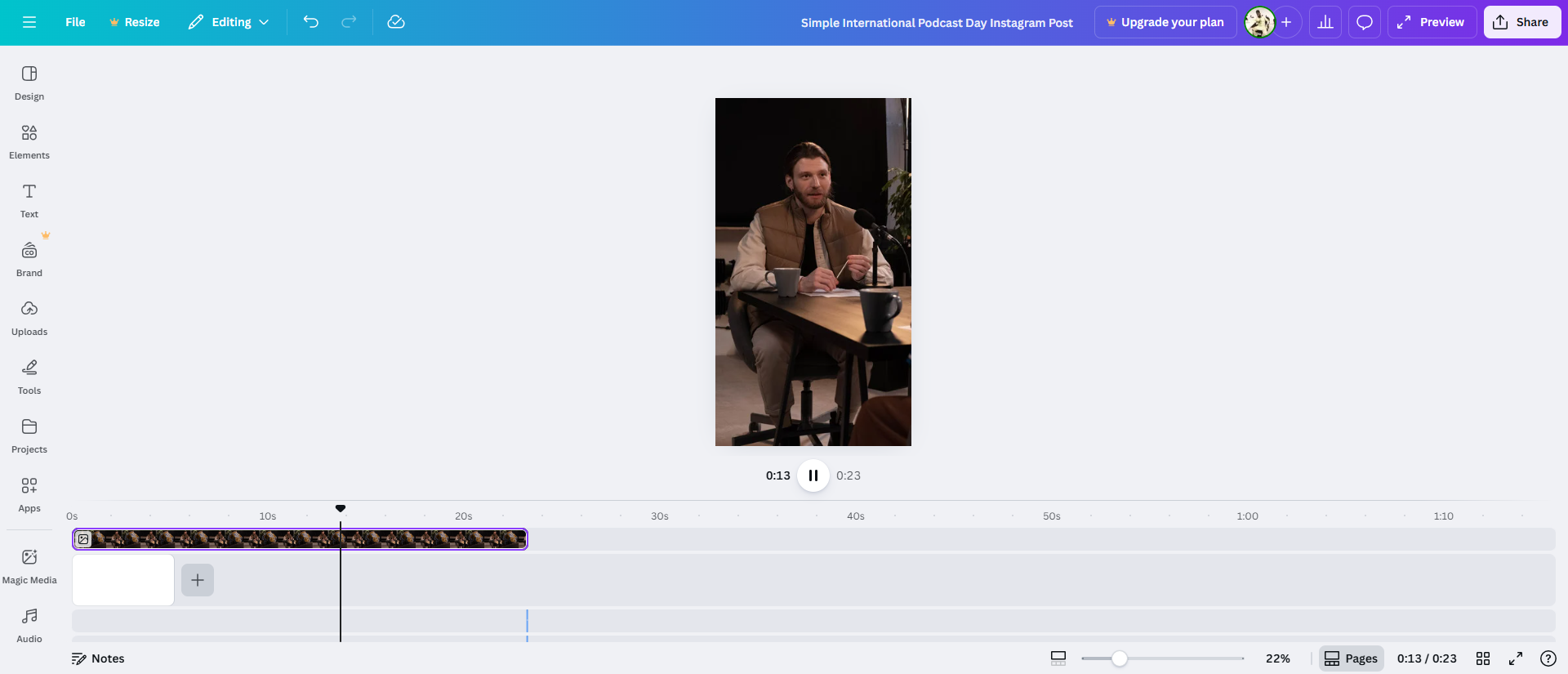Undo the last action
Image resolution: width=1568 pixels, height=674 pixels.
pyautogui.click(x=311, y=22)
